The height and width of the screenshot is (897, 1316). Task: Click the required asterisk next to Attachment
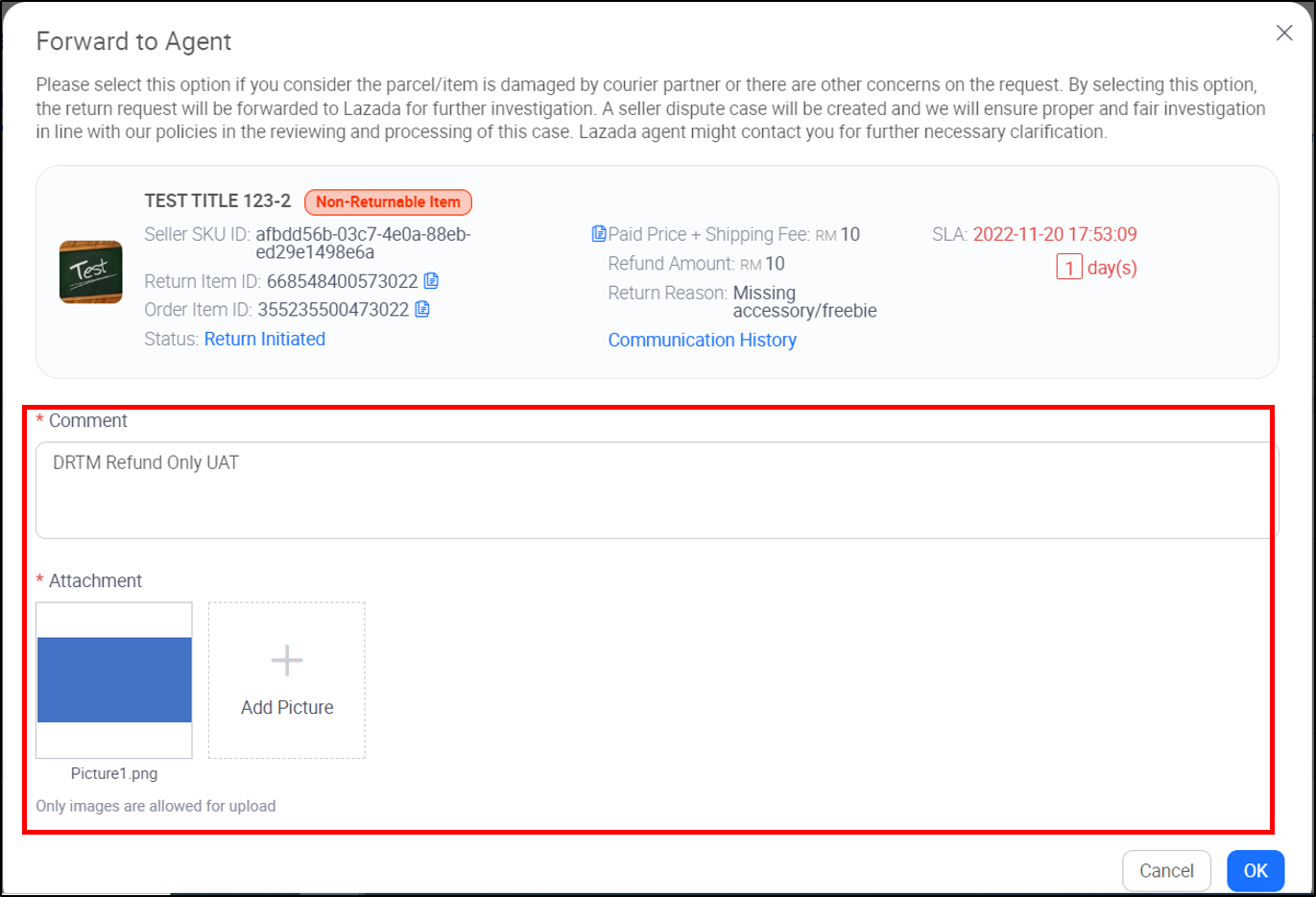(x=39, y=580)
